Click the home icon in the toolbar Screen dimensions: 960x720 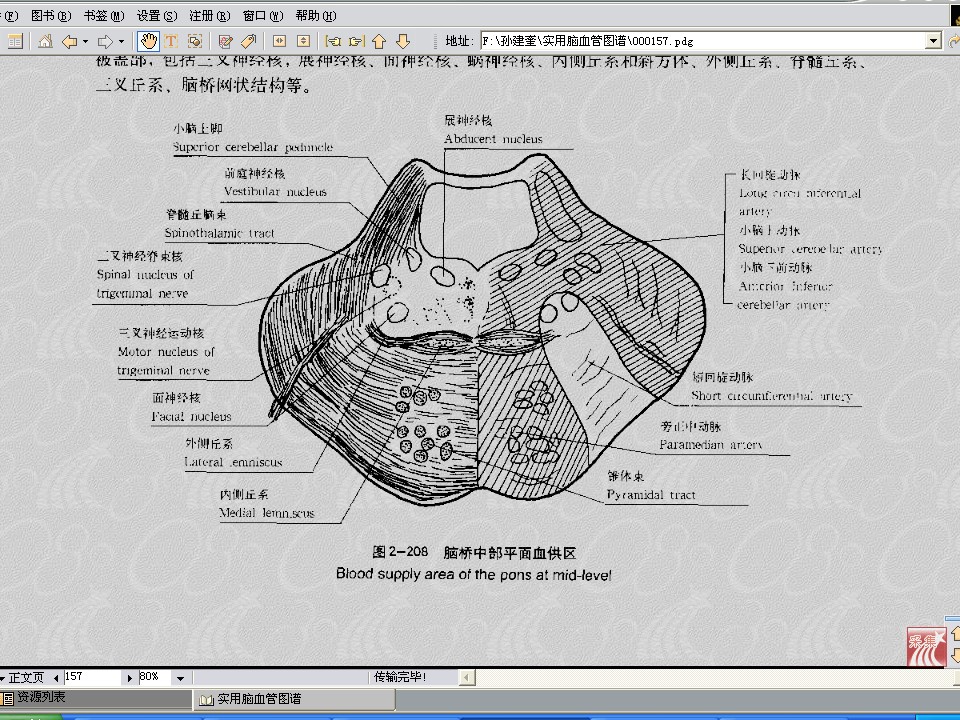[x=46, y=41]
